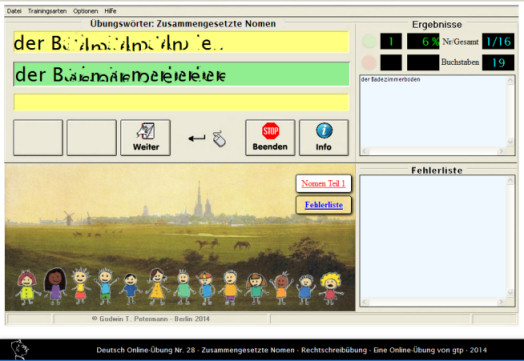Image resolution: width=524 pixels, height=361 pixels.
Task: Click the computer mouse icon
Action: (x=220, y=139)
